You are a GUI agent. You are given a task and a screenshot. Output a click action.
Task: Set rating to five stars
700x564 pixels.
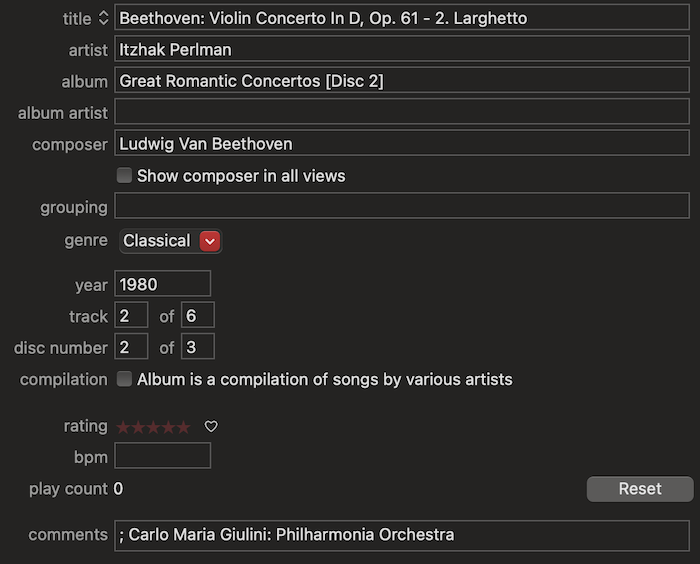183,427
